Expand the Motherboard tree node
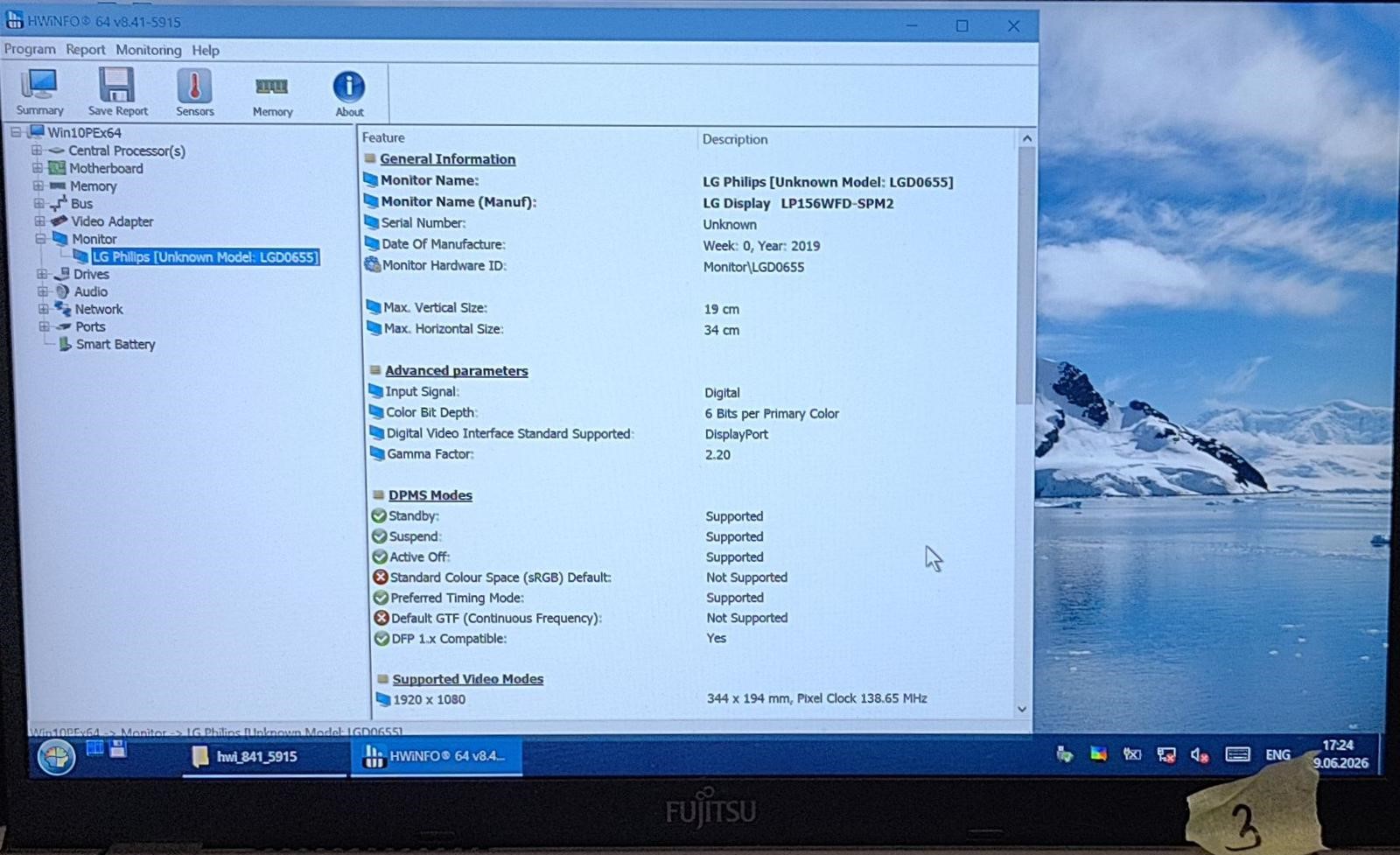The height and width of the screenshot is (855, 1400). 38,168
